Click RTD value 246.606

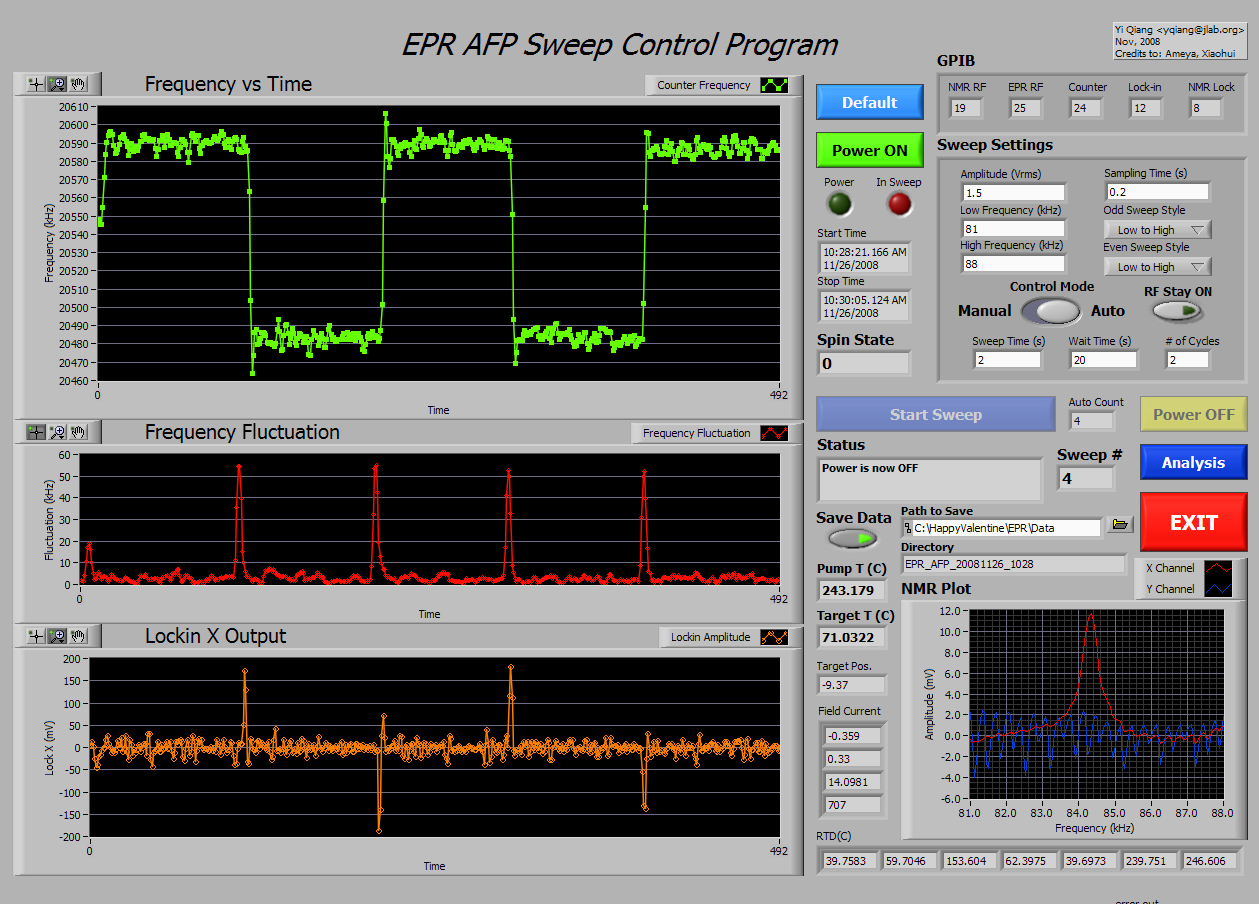(x=1210, y=860)
